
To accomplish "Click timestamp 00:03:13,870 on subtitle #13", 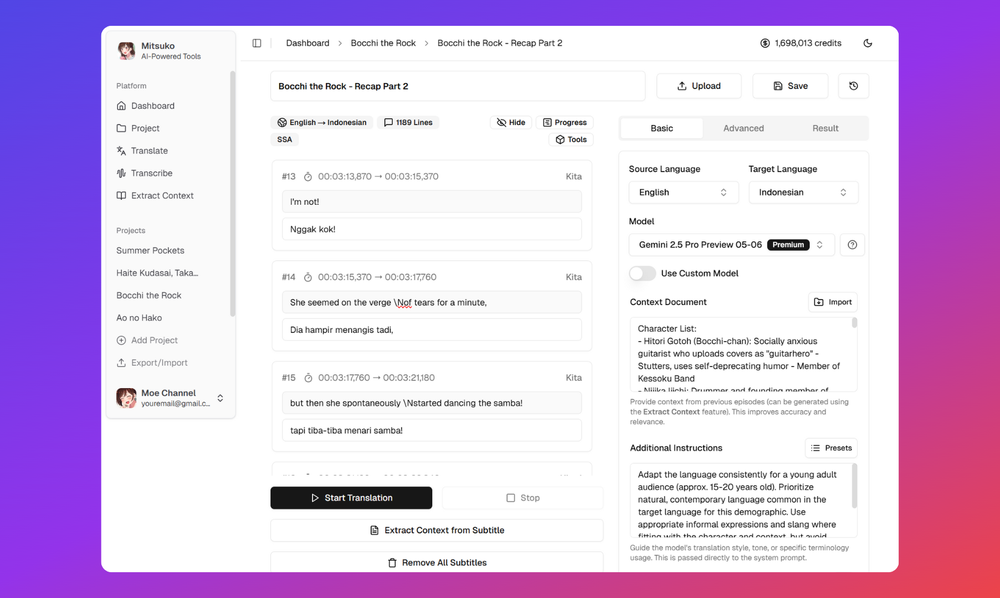I will tap(344, 177).
